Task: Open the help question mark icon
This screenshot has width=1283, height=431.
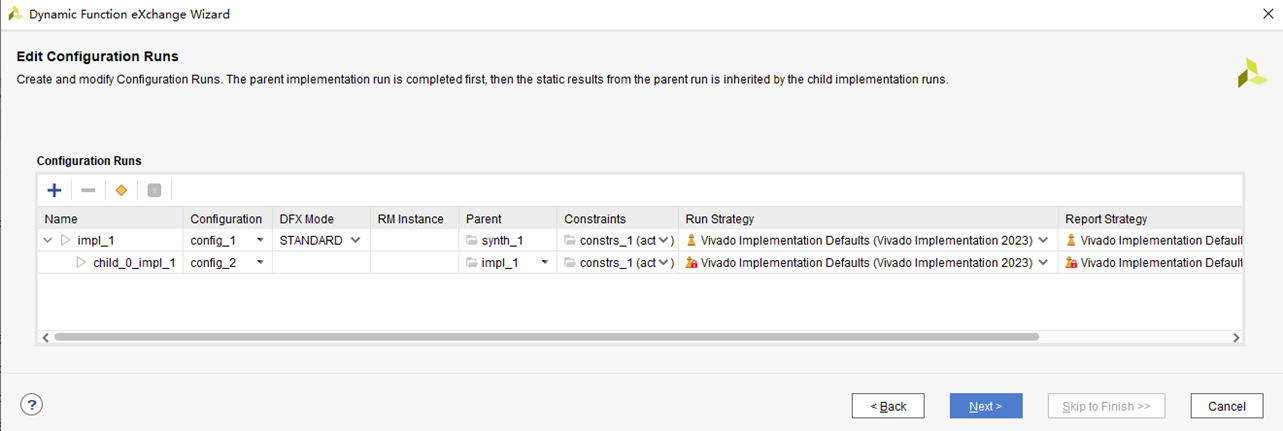Action: [33, 404]
